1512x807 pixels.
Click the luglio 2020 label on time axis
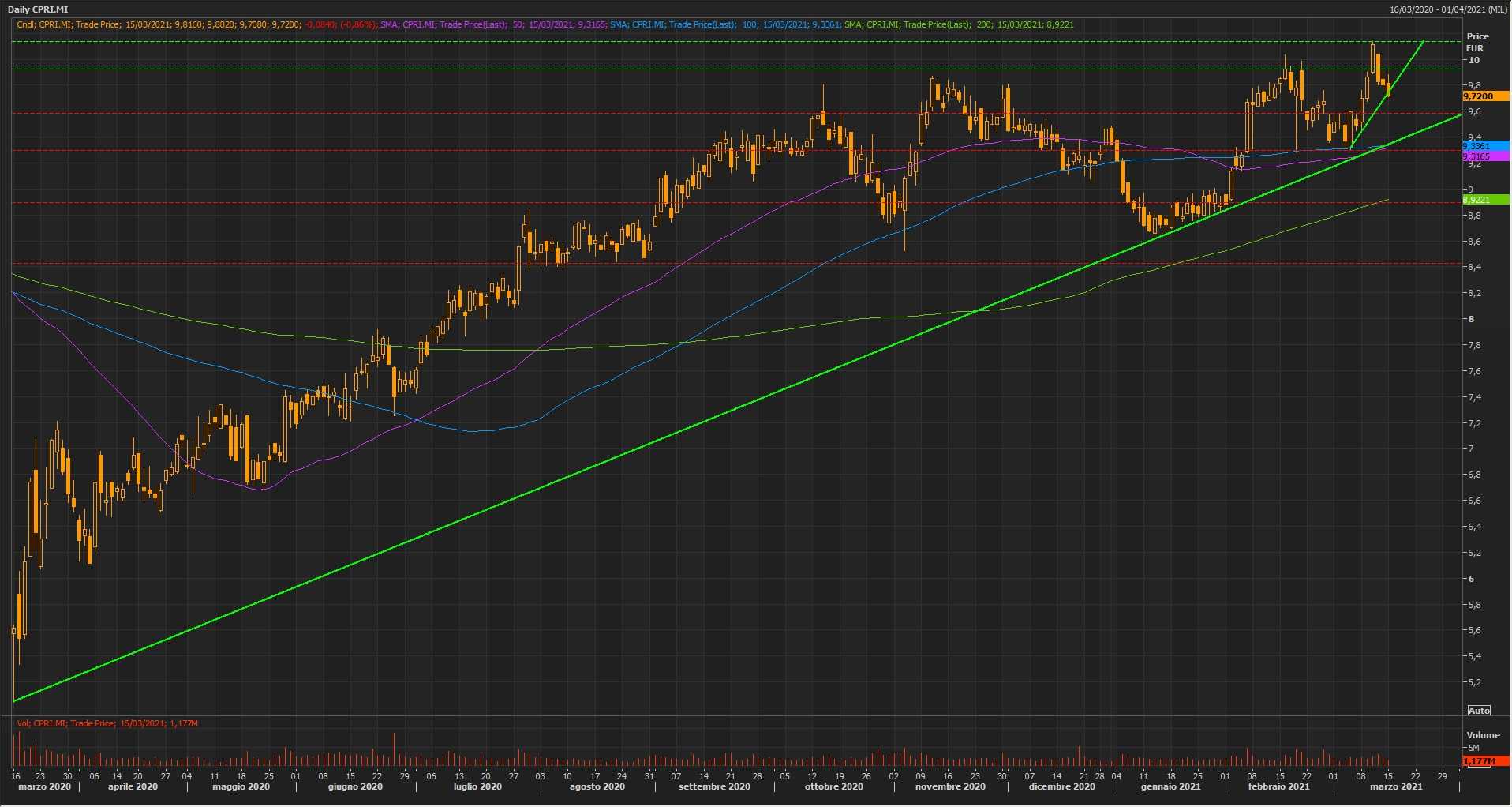click(477, 786)
